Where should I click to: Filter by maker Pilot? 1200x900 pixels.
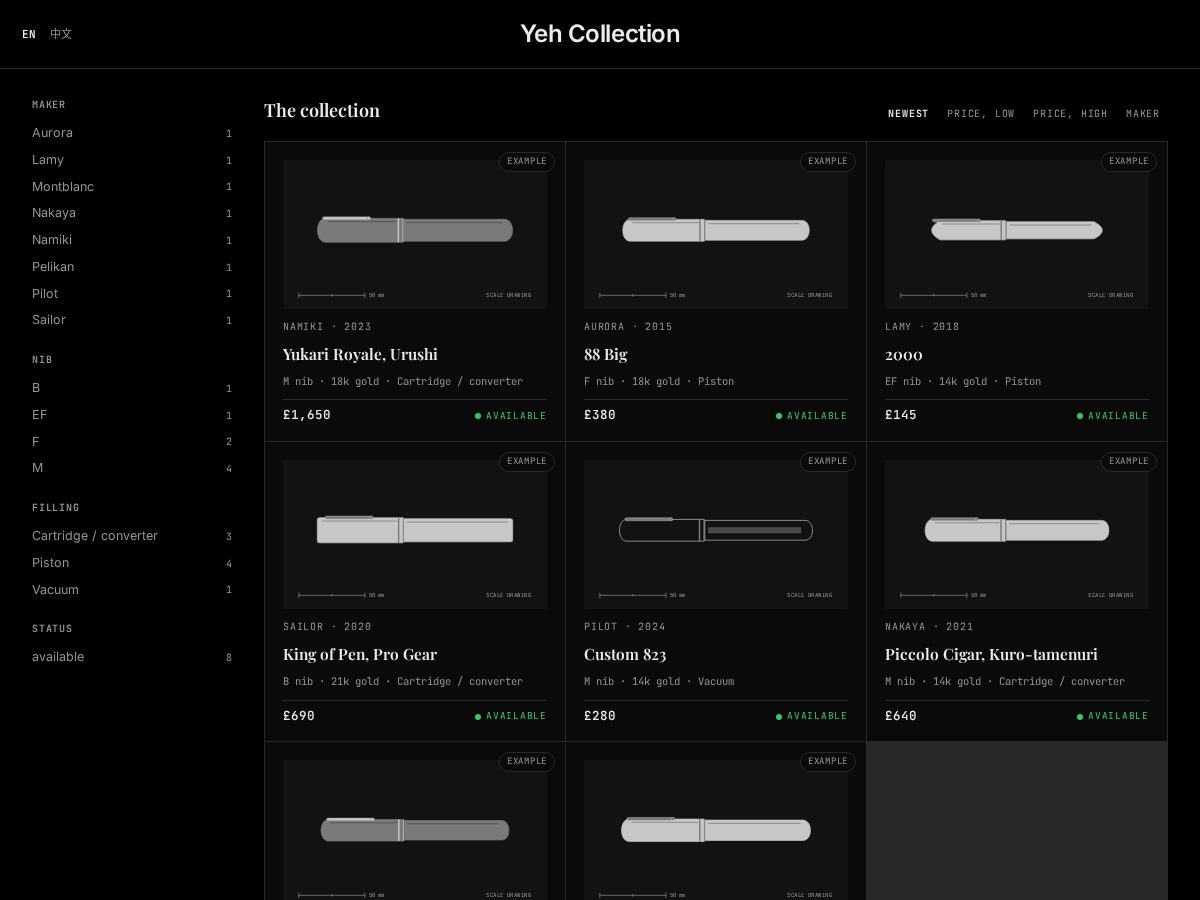(132, 294)
